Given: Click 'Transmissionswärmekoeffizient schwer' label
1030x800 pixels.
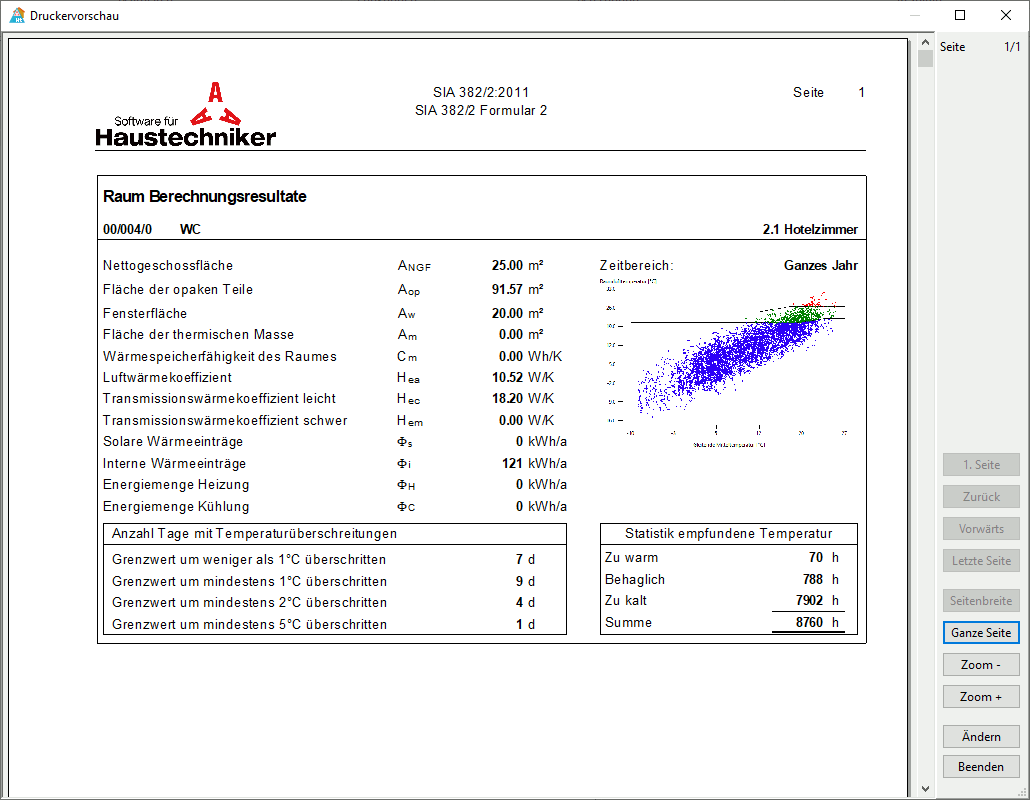Looking at the screenshot, I should [225, 420].
